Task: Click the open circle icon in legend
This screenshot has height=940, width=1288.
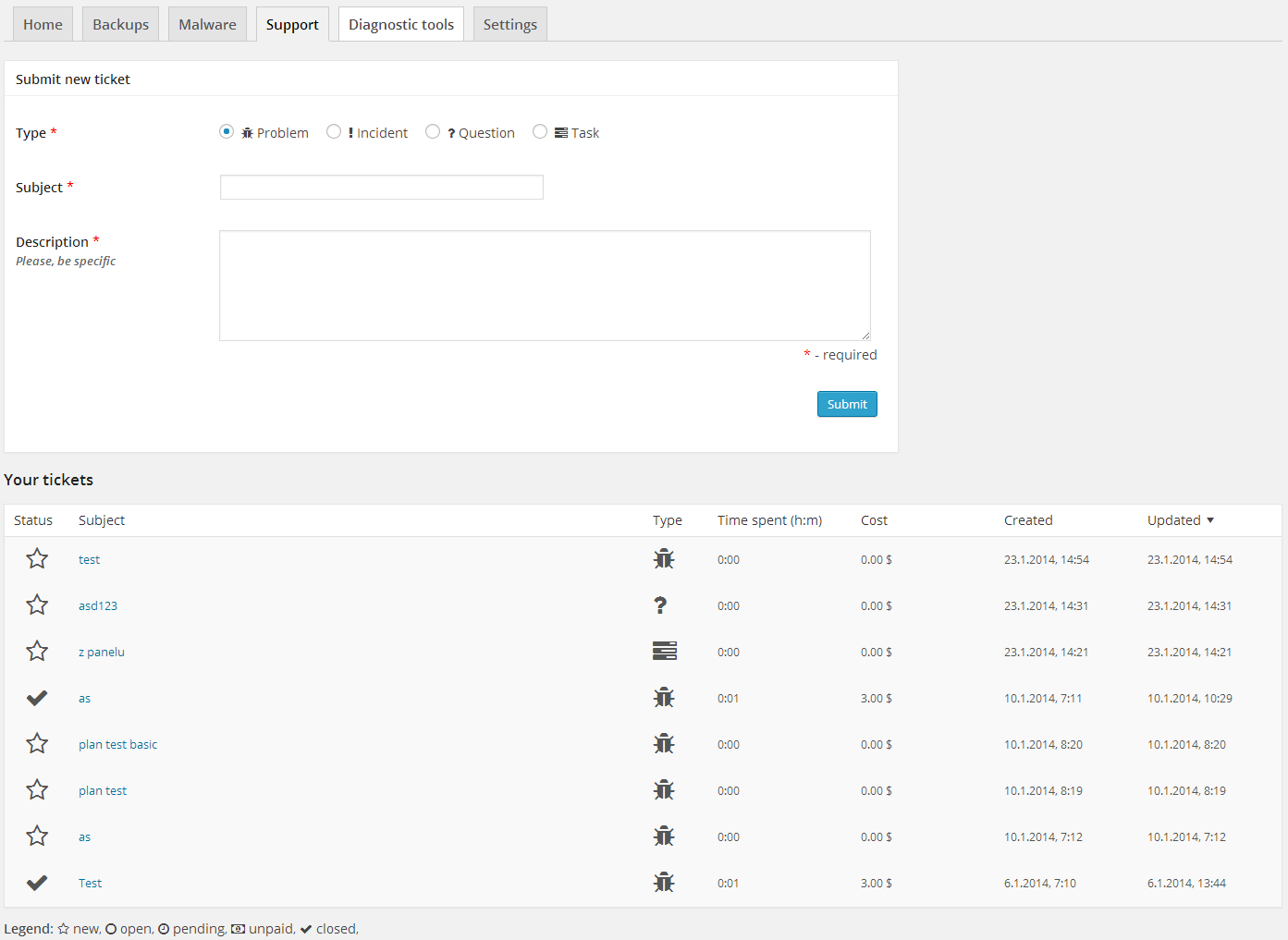Action: (111, 929)
